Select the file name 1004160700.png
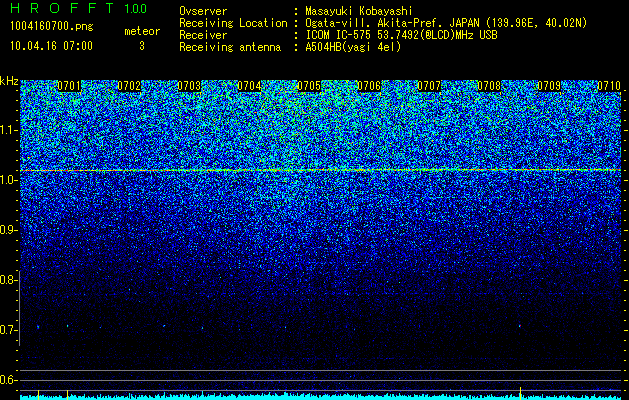Screen dimensions: 629x400 click(52, 26)
